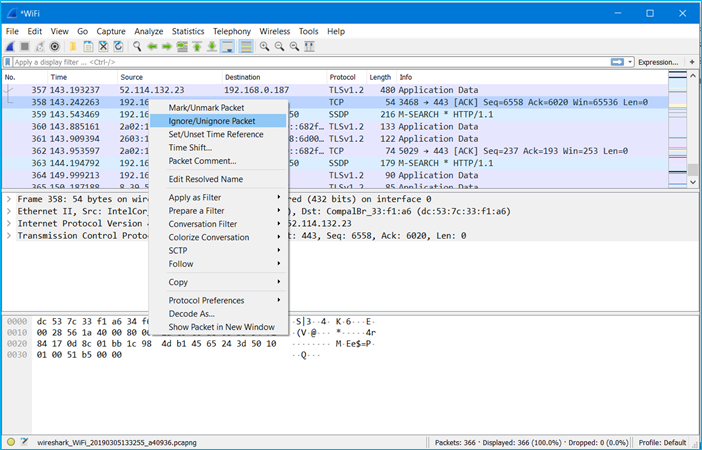Open a capture file with the folder icon
Image resolution: width=702 pixels, height=450 pixels.
[x=73, y=47]
